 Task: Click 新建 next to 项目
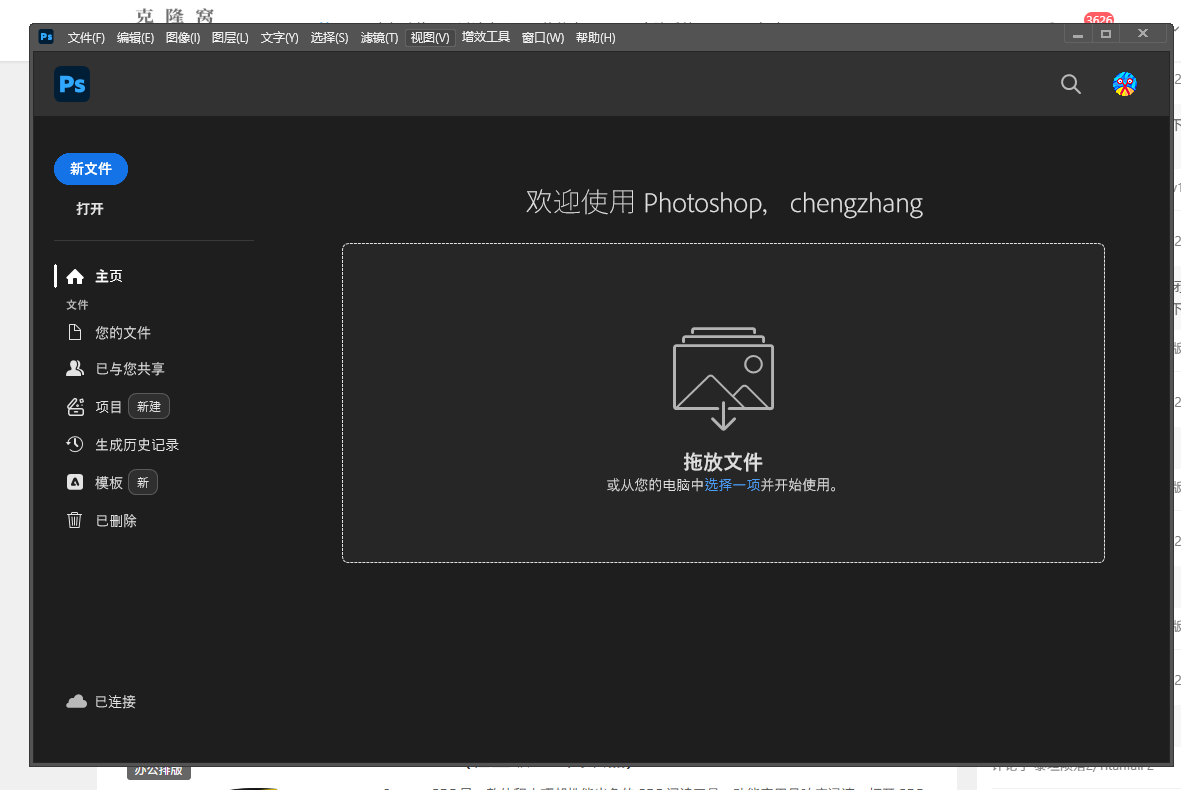point(148,406)
